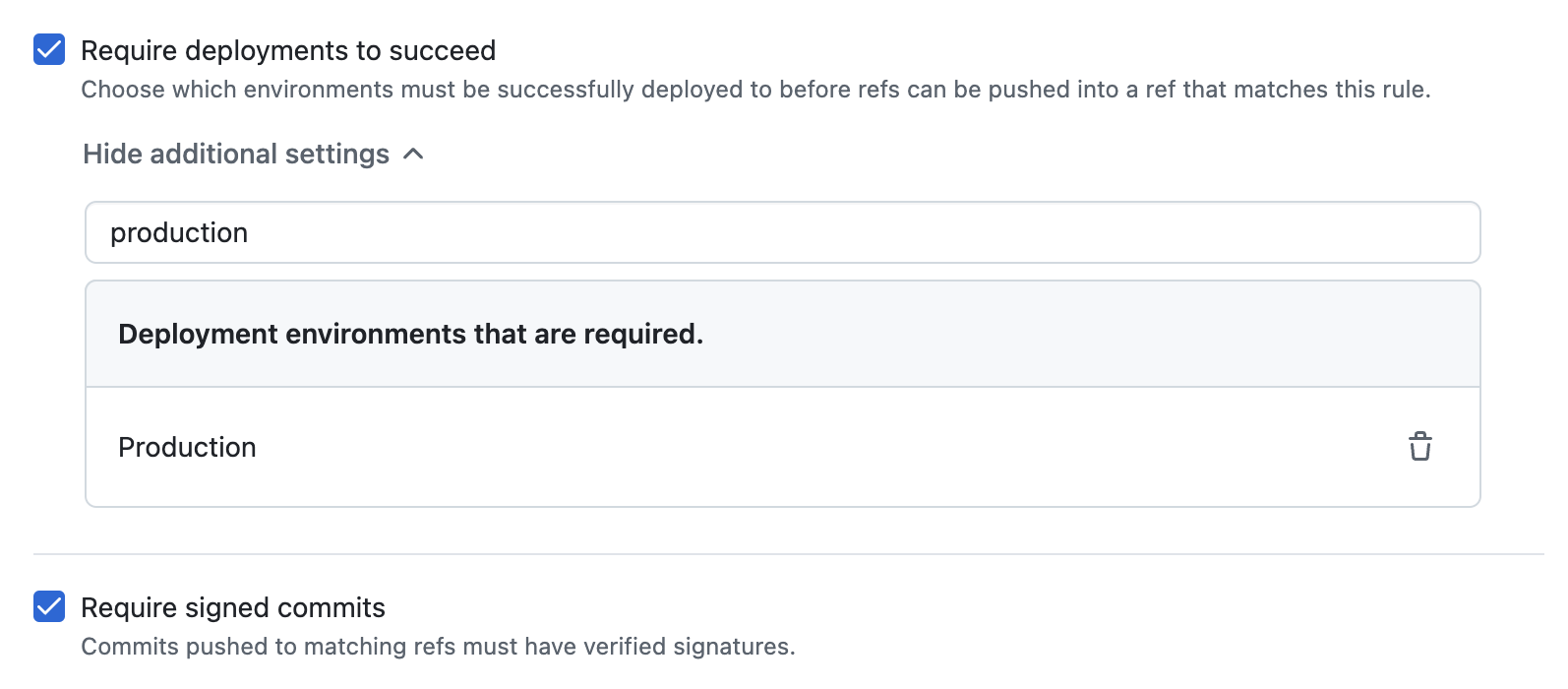The image size is (1568, 689).
Task: Remove Production environment with the trash icon
Action: tap(1419, 447)
